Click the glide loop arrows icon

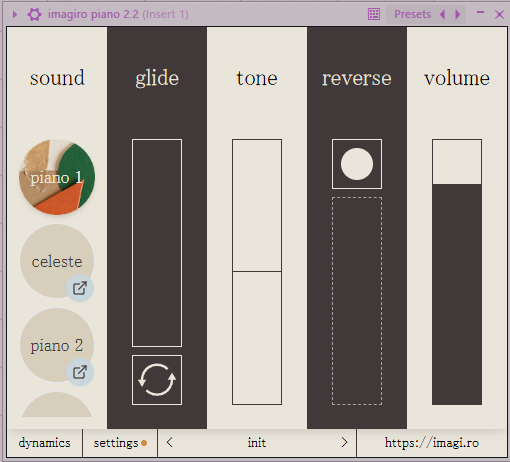pos(157,380)
